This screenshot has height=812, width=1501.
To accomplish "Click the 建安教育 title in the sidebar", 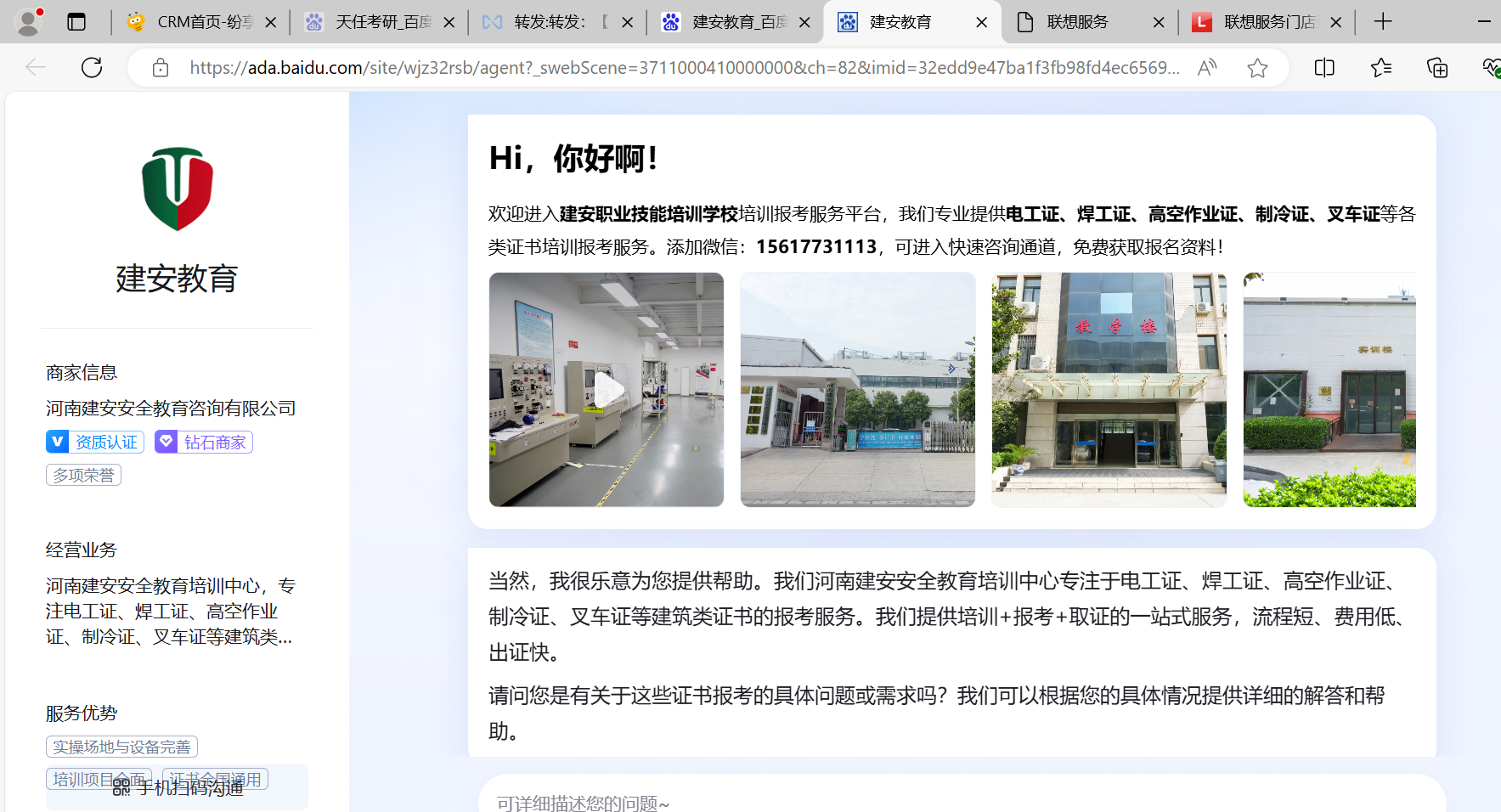I will tap(177, 279).
